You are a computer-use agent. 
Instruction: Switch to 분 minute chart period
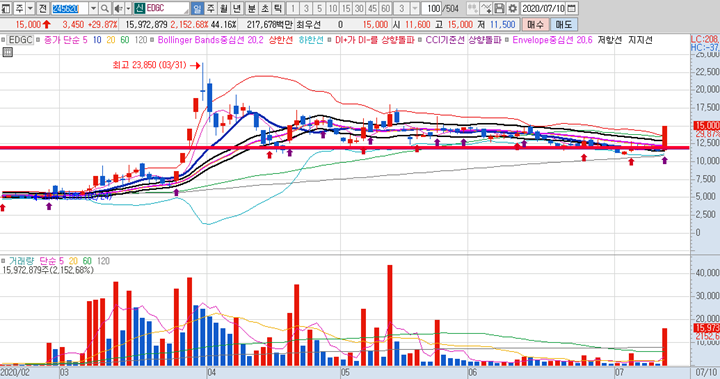pos(251,8)
